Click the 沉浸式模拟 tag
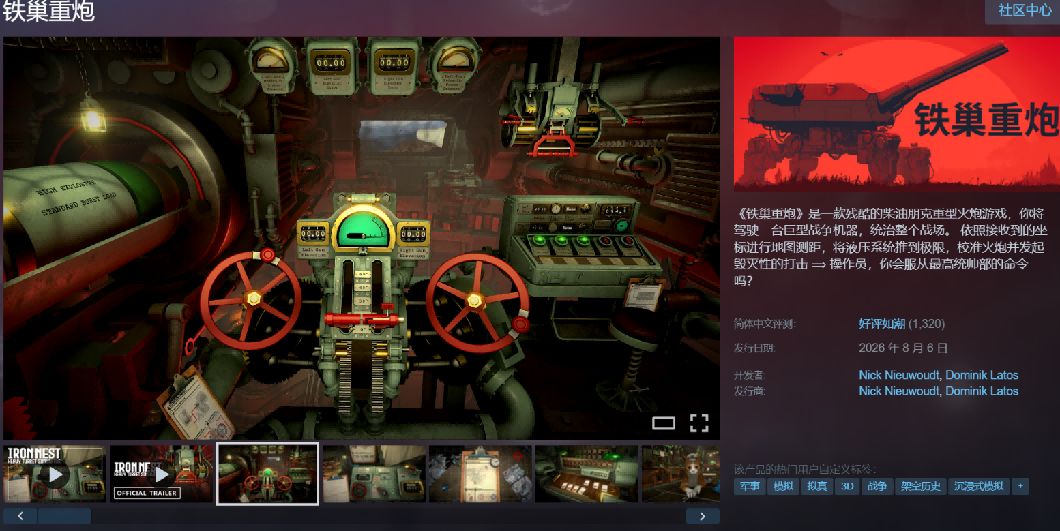 [979, 486]
